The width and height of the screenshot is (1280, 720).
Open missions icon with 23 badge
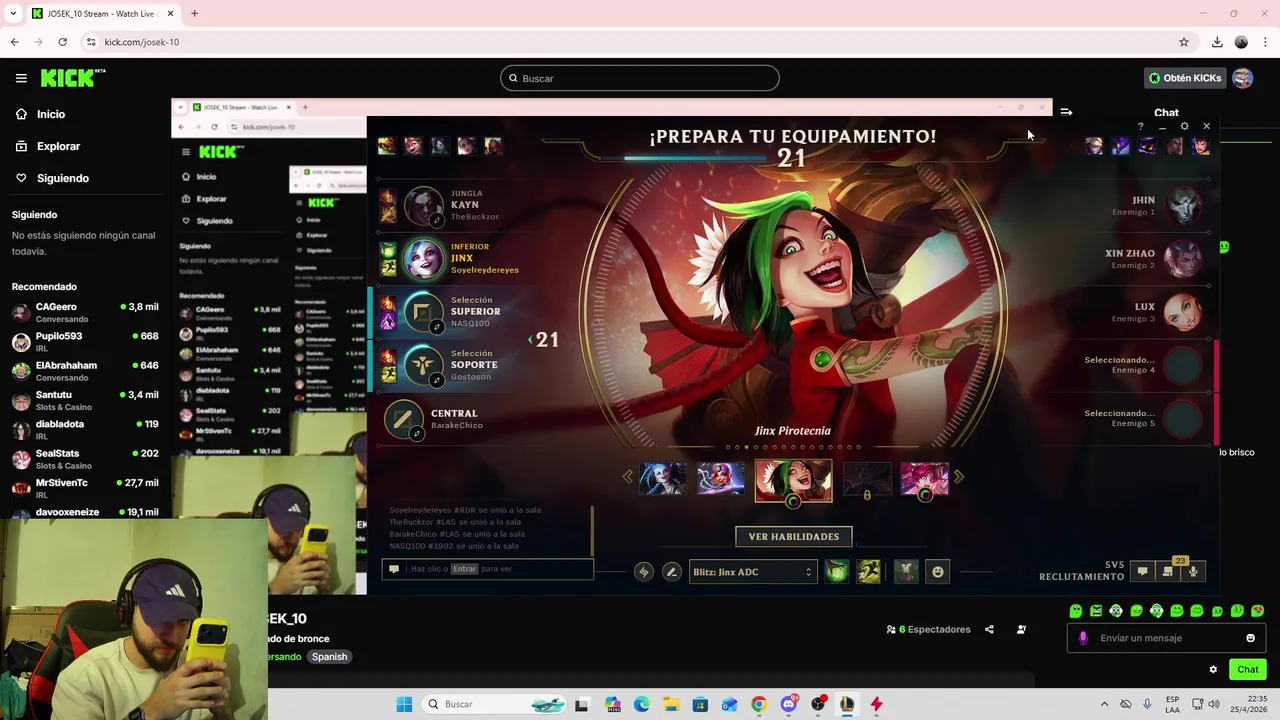click(x=1167, y=572)
